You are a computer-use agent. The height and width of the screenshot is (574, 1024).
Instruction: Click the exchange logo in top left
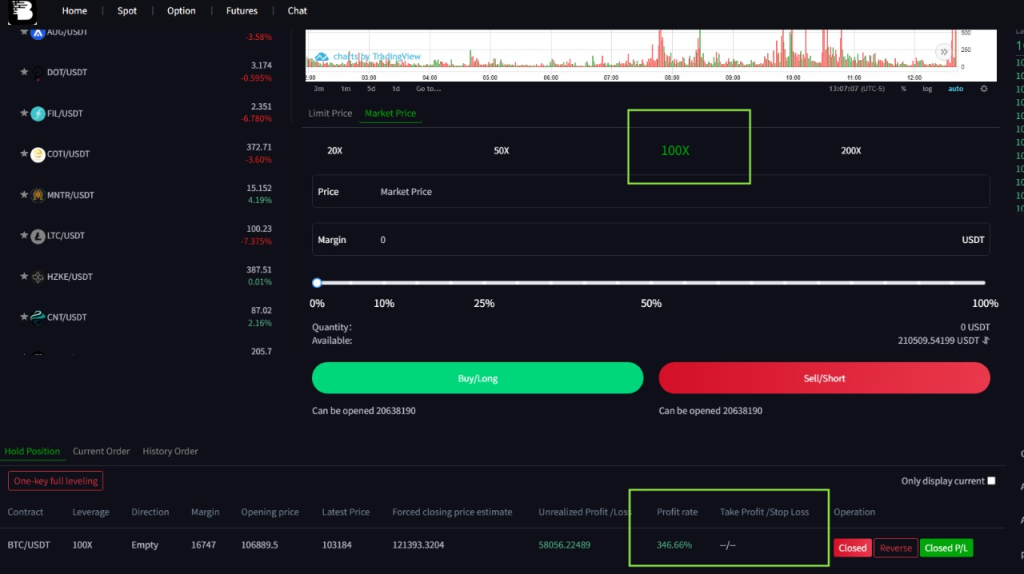pos(21,11)
